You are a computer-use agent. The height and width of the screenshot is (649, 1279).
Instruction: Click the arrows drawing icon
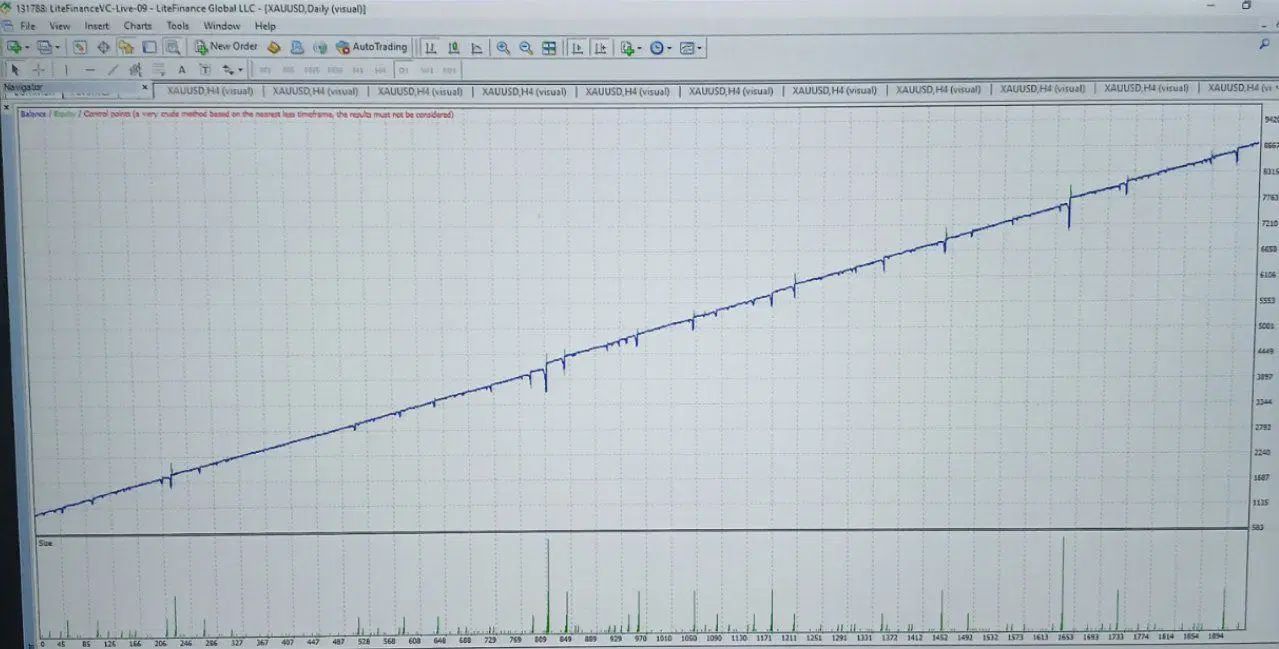[x=228, y=70]
